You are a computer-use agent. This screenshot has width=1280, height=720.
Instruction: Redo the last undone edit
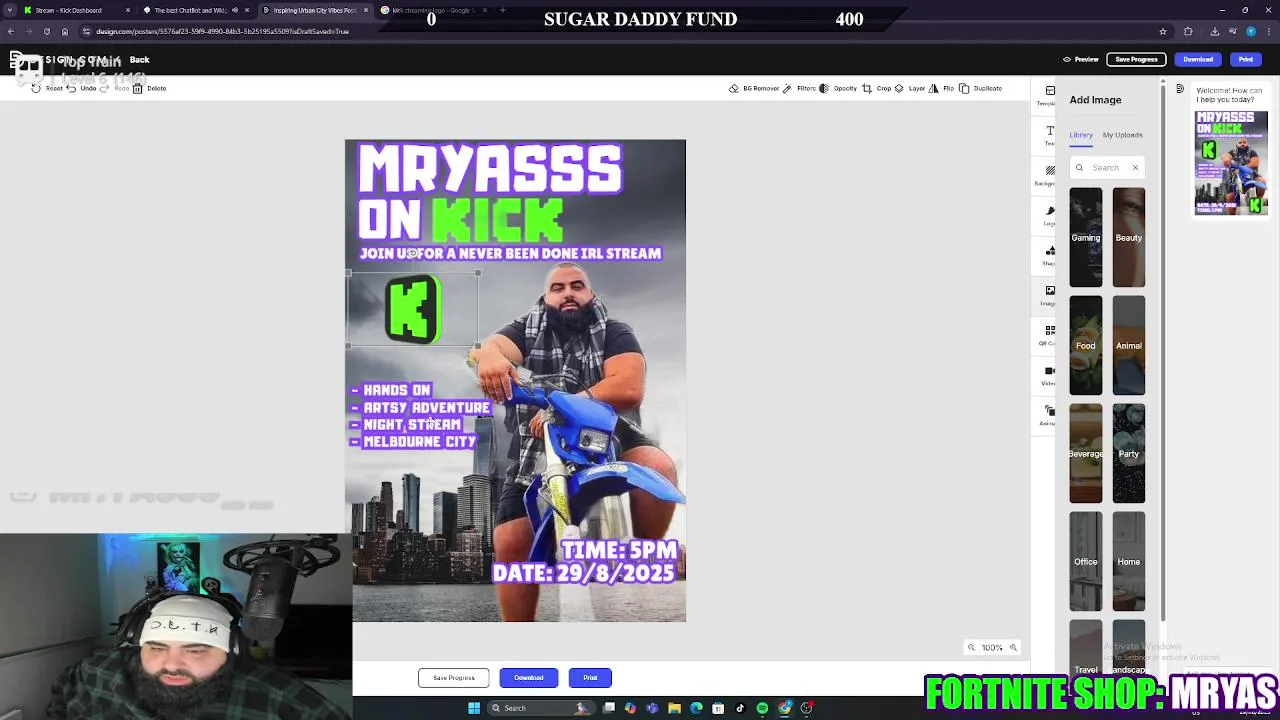115,88
